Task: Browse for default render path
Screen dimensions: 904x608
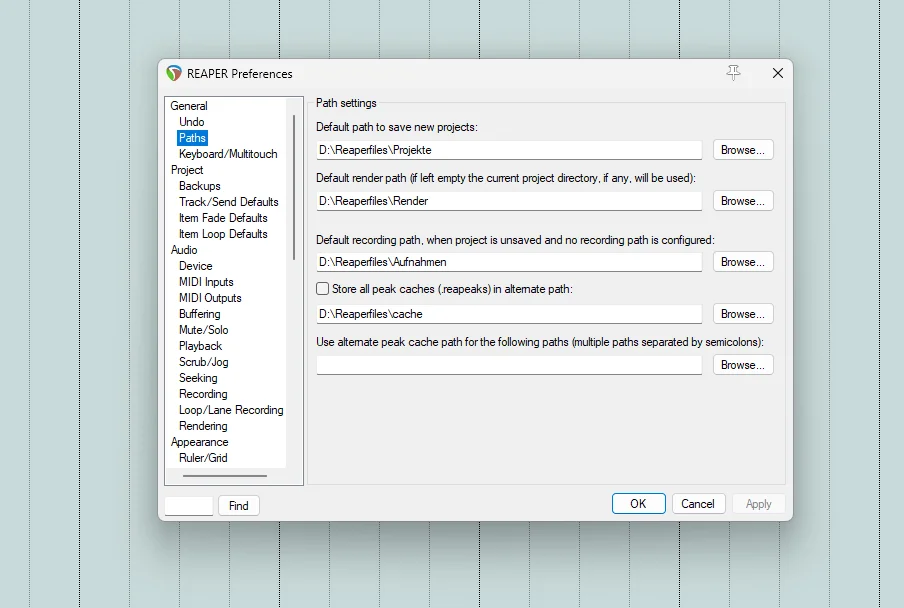Action: pyautogui.click(x=743, y=201)
